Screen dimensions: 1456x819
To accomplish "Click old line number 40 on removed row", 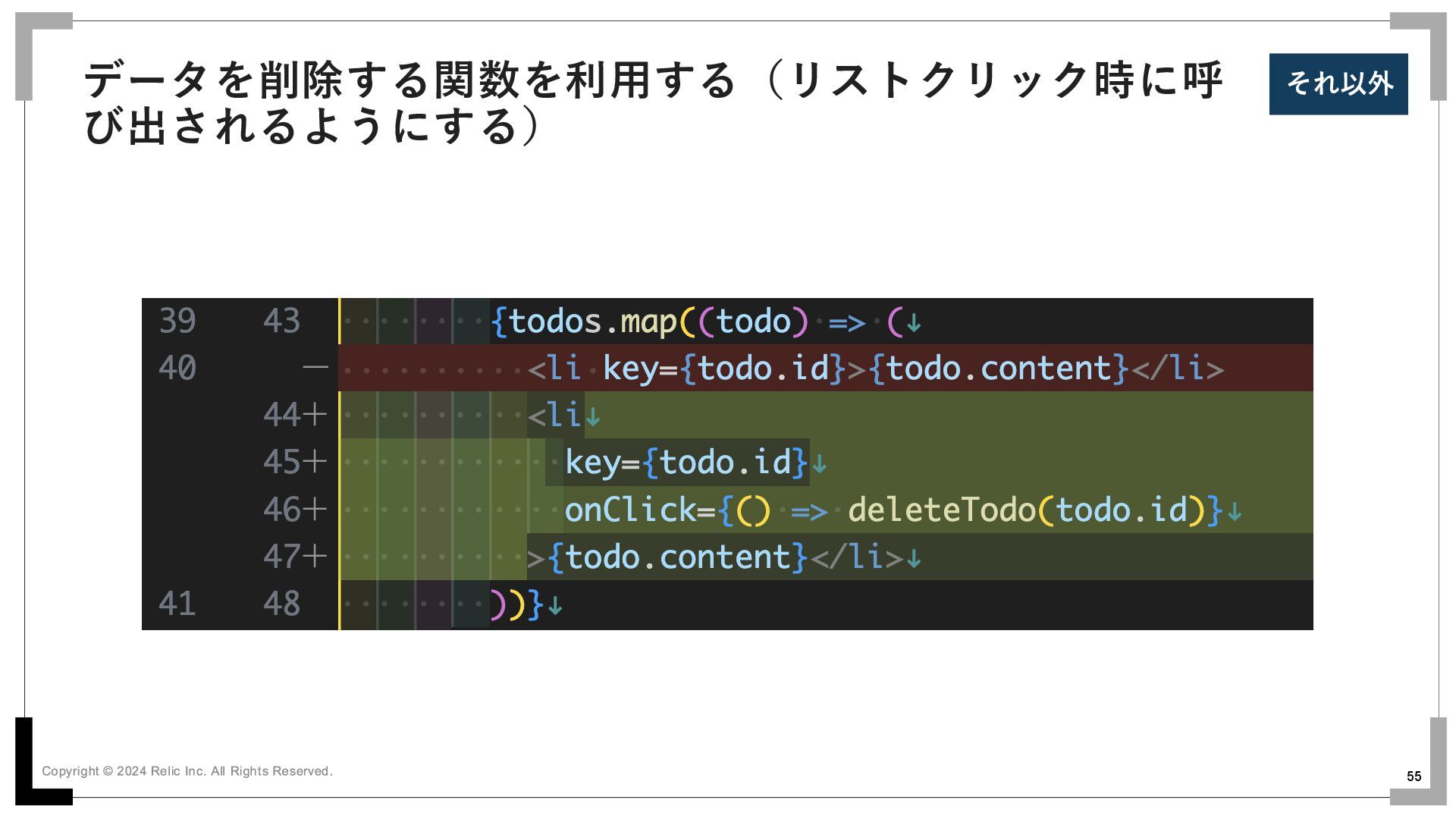I will [x=177, y=369].
